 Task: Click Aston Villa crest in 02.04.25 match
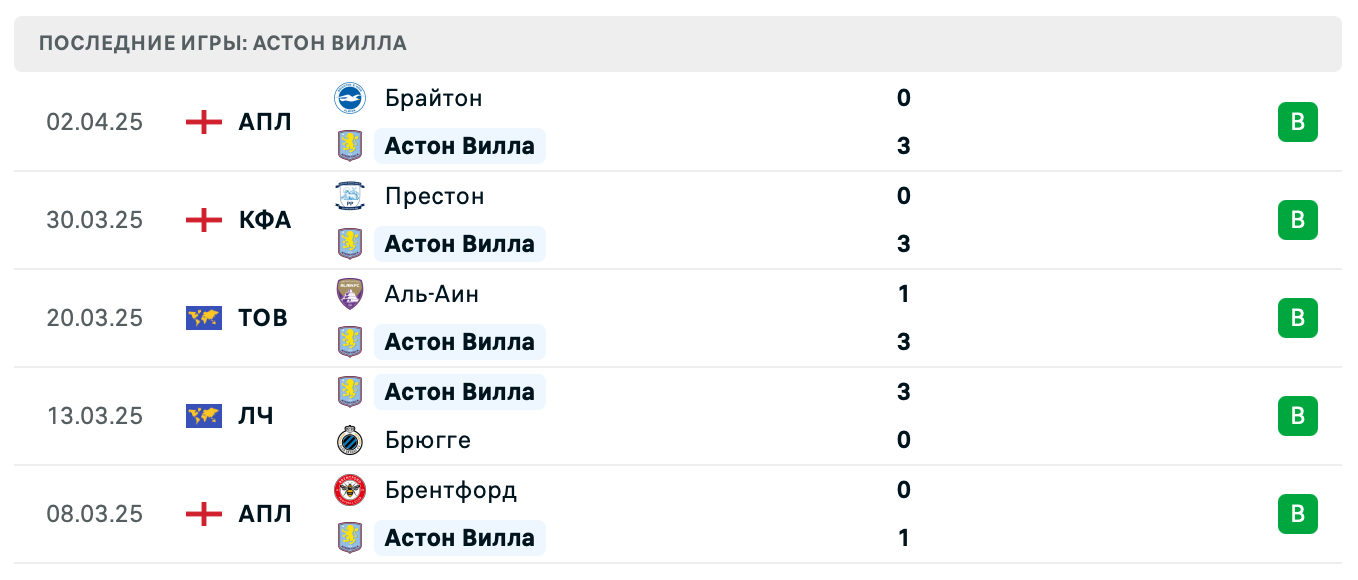pos(350,146)
